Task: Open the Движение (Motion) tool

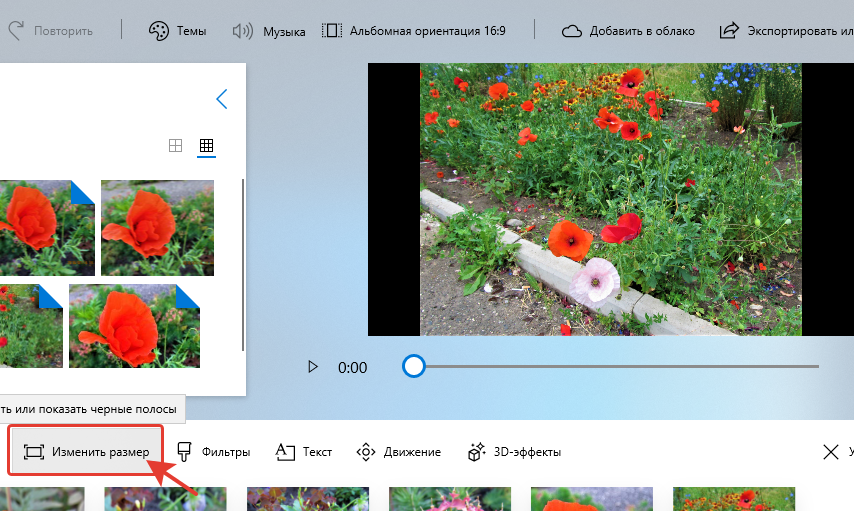Action: click(366, 452)
